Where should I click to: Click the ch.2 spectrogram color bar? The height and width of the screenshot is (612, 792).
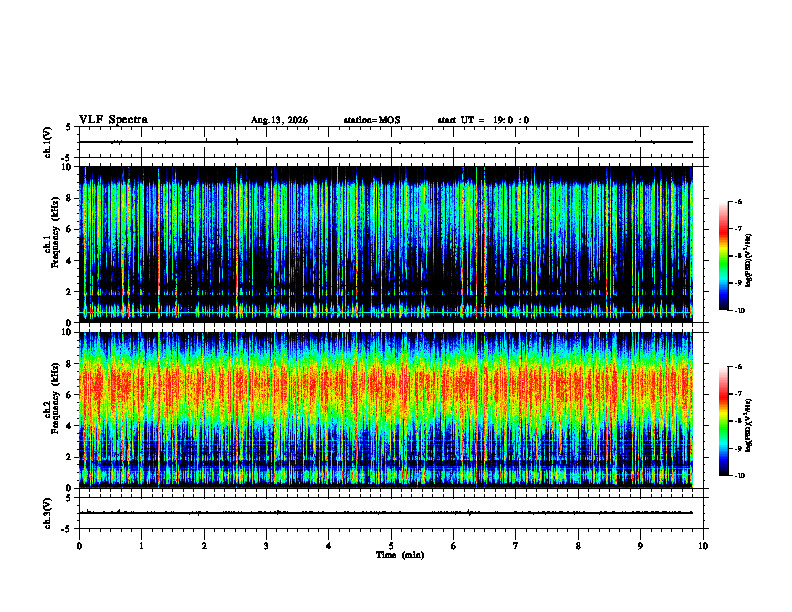723,421
